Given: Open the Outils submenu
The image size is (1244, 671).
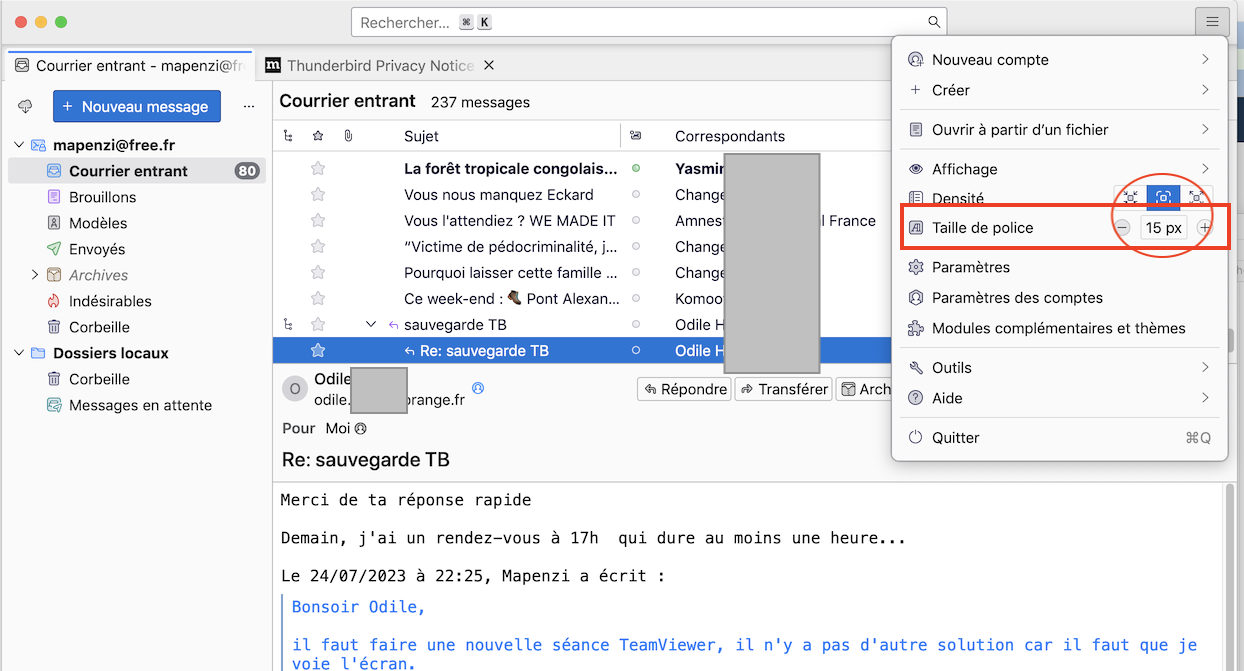Looking at the screenshot, I should [1059, 368].
